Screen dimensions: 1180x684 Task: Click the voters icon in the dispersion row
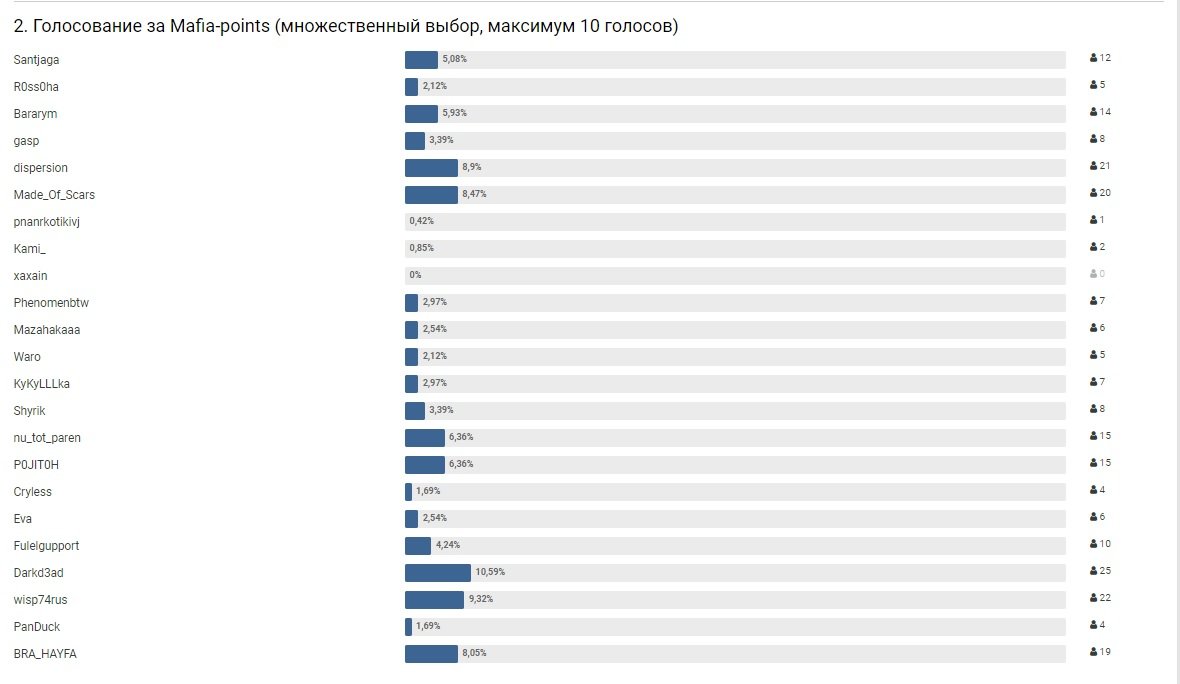click(1094, 166)
